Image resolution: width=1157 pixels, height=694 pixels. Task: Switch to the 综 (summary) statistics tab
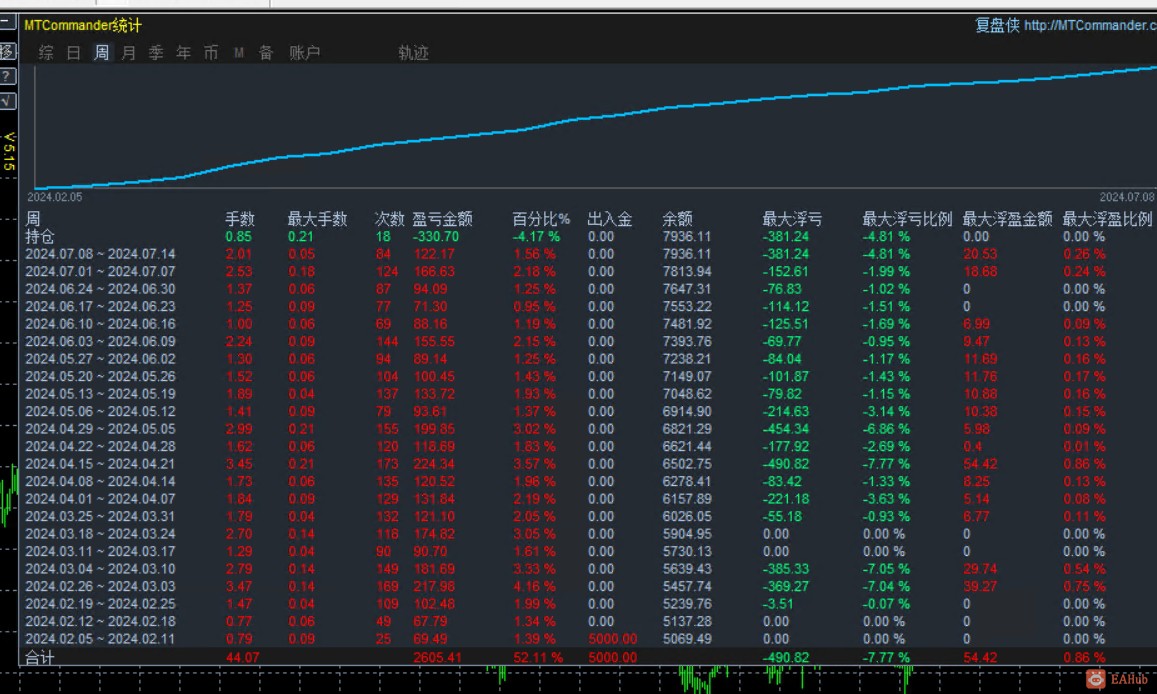pyautogui.click(x=46, y=53)
